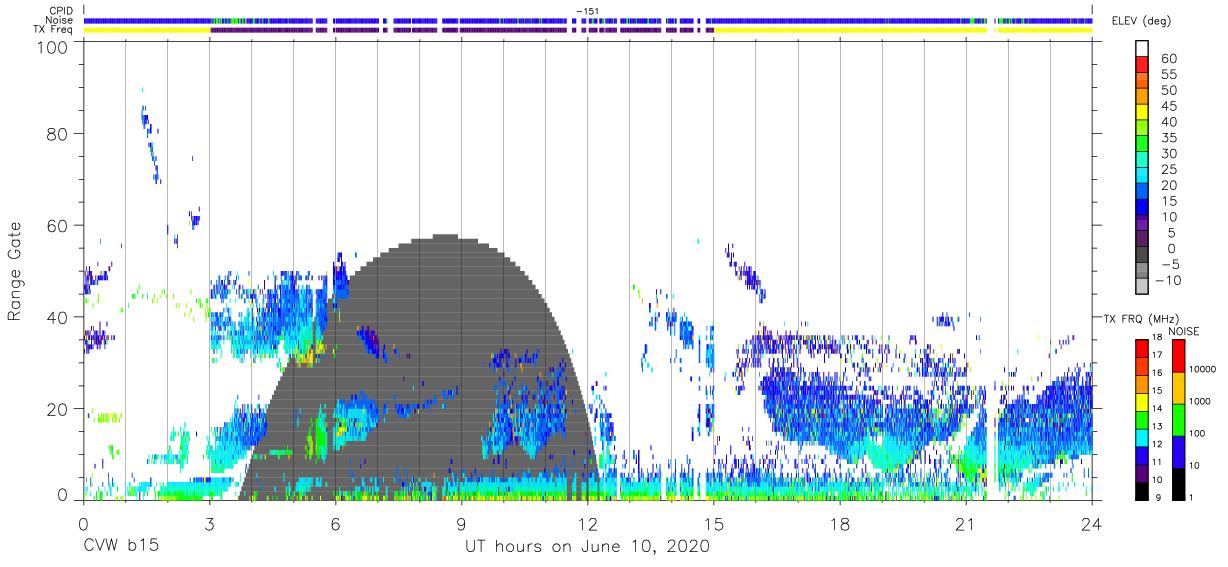Click the x-axis tick label '9'

coord(462,524)
